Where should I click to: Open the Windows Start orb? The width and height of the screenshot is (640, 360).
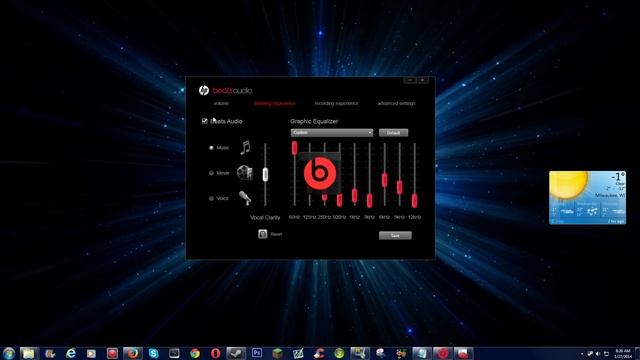pos(9,353)
